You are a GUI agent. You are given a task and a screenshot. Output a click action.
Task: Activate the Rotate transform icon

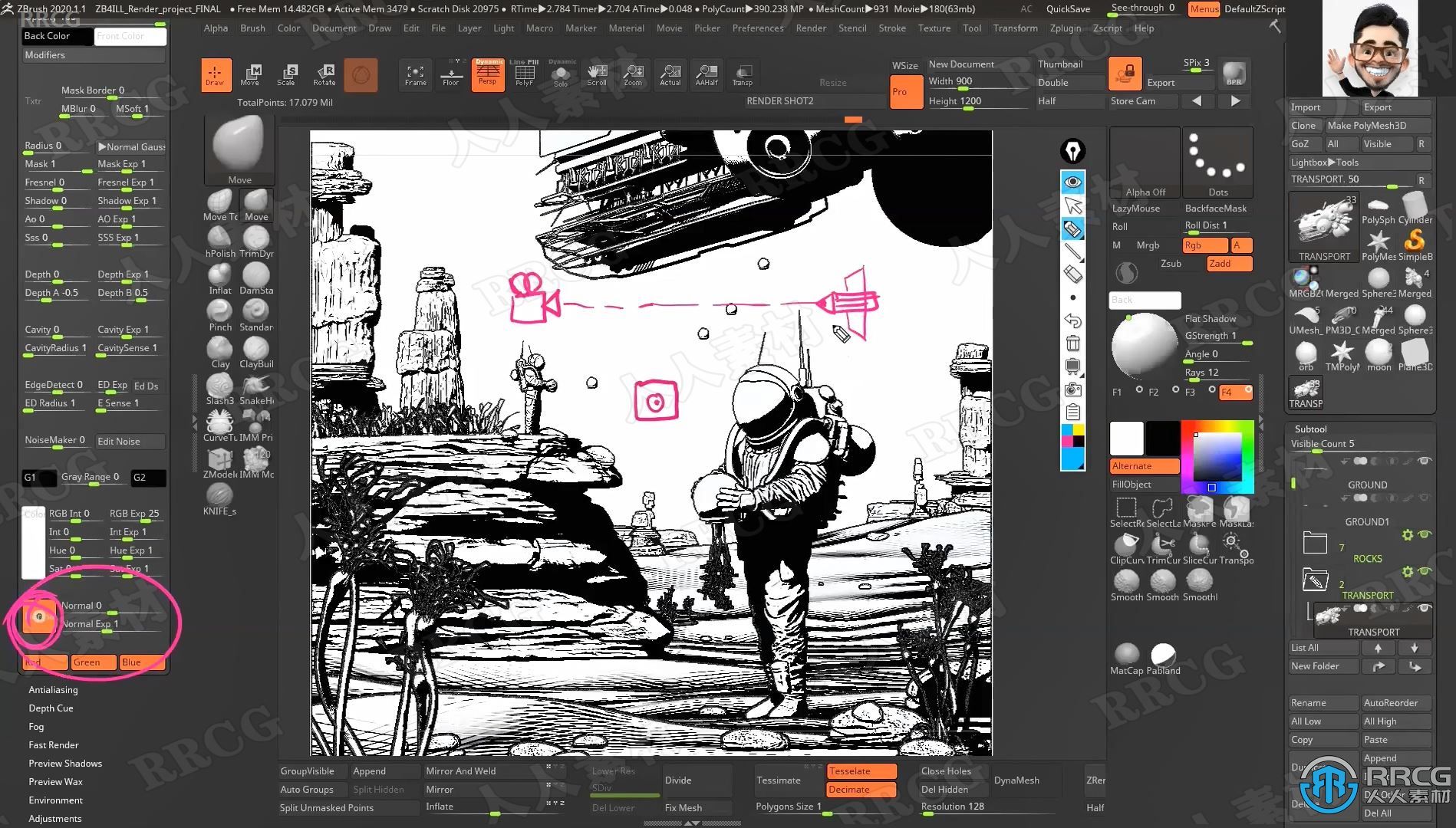pyautogui.click(x=324, y=74)
